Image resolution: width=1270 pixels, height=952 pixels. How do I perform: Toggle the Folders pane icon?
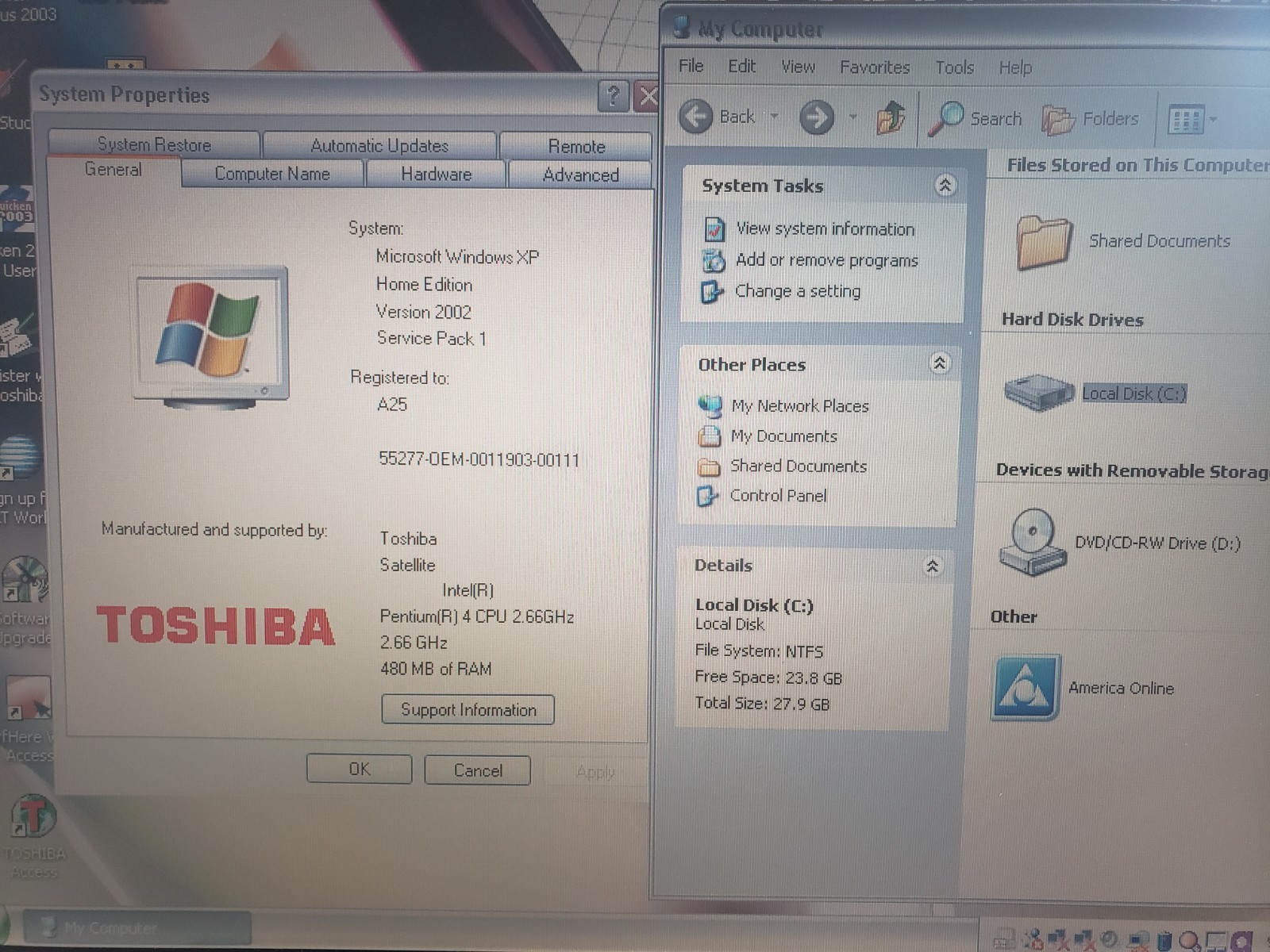click(1057, 120)
